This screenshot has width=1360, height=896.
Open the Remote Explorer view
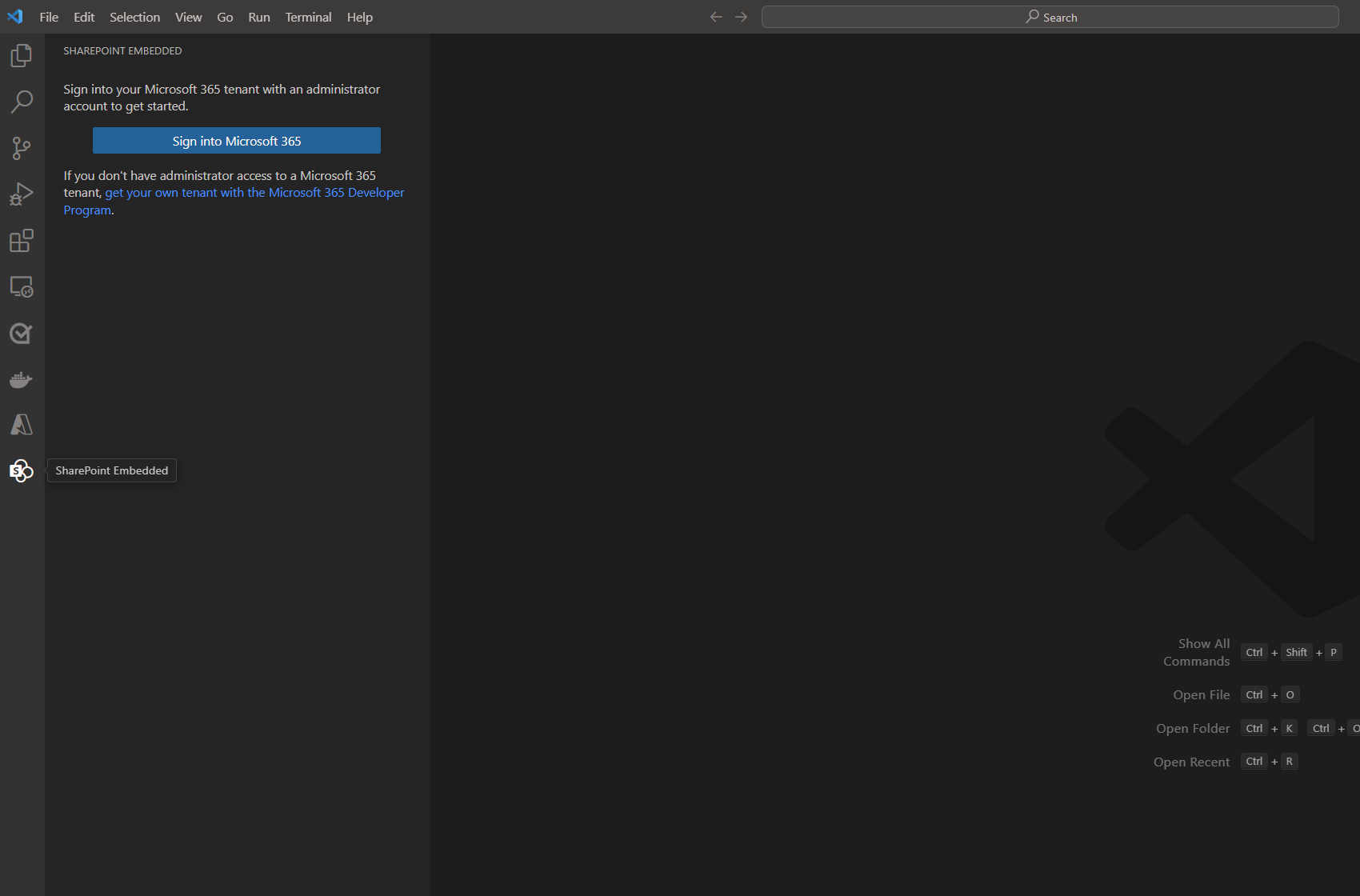click(x=22, y=287)
